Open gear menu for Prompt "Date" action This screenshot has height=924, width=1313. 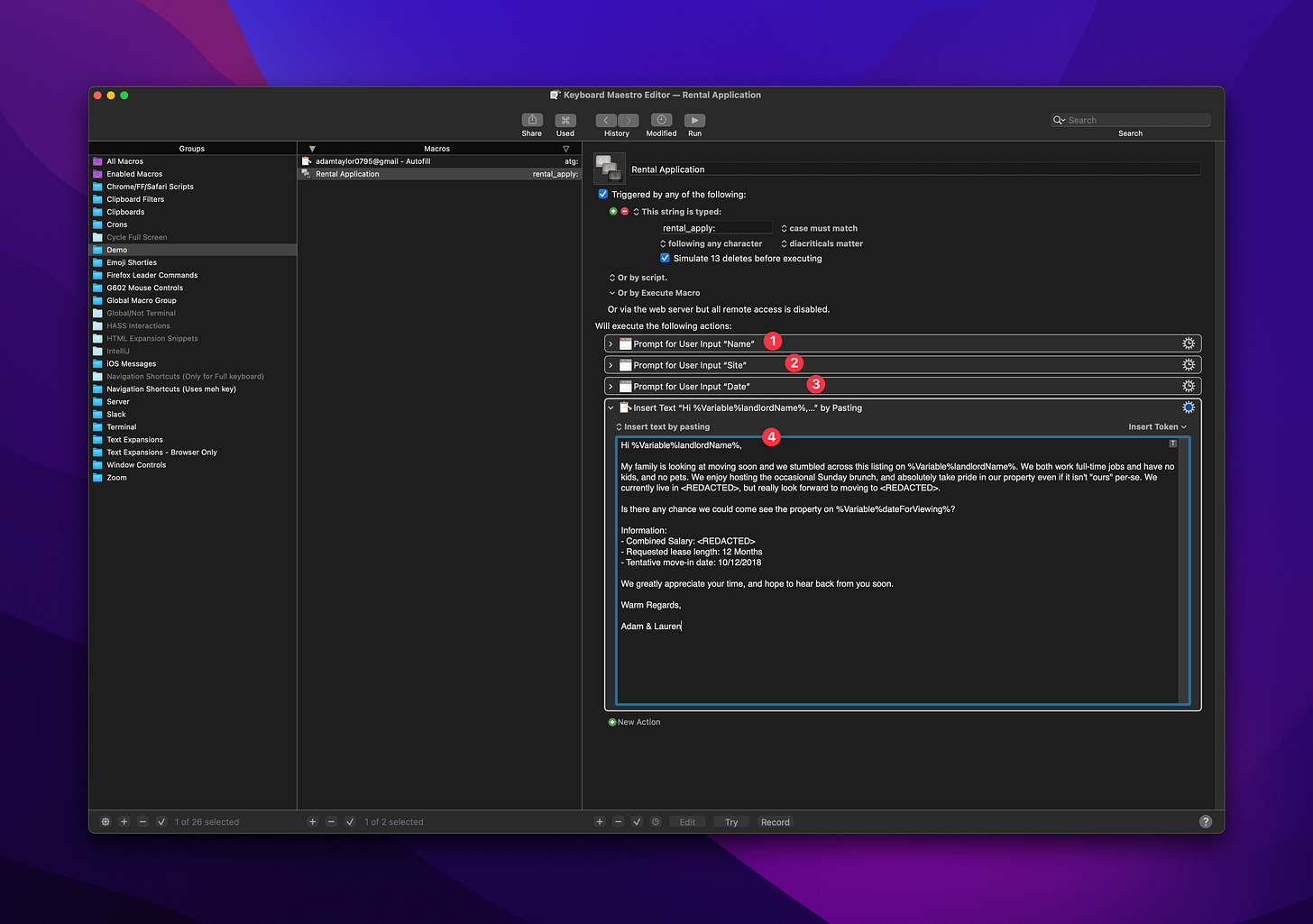coord(1189,386)
